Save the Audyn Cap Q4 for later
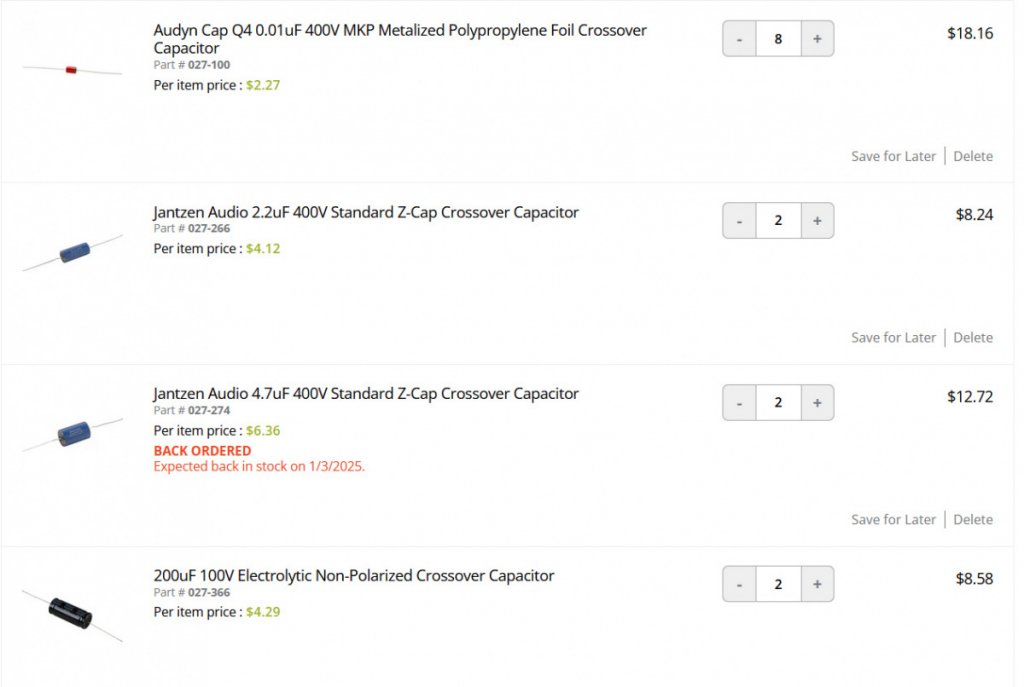This screenshot has width=1024, height=687. click(893, 156)
